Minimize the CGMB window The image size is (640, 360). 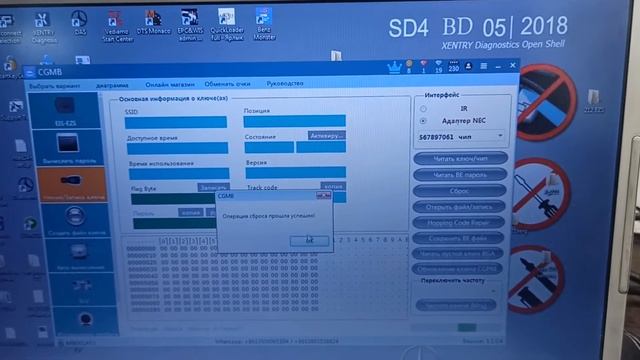pyautogui.click(x=498, y=67)
